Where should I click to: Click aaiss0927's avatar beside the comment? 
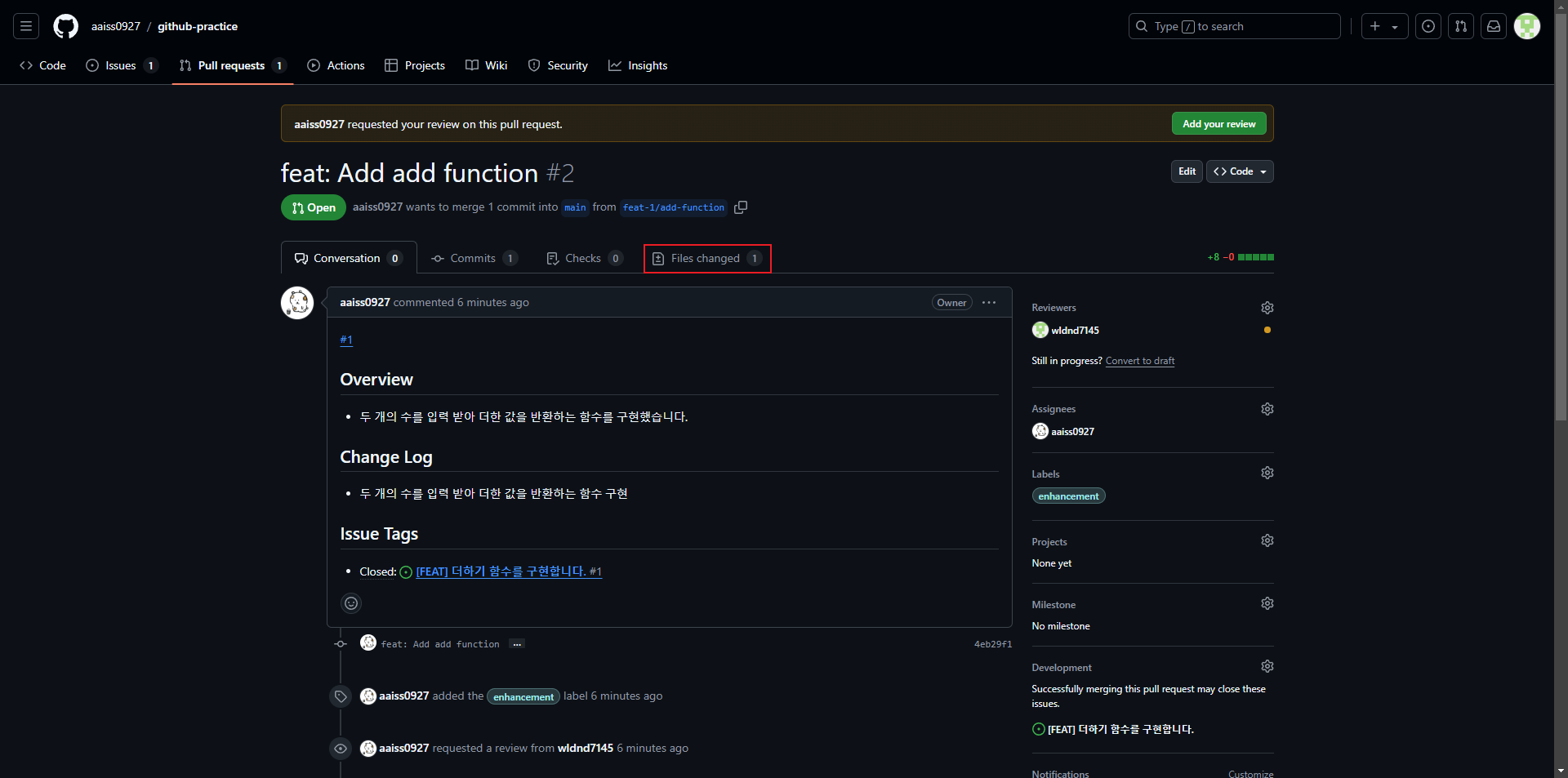tap(297, 303)
